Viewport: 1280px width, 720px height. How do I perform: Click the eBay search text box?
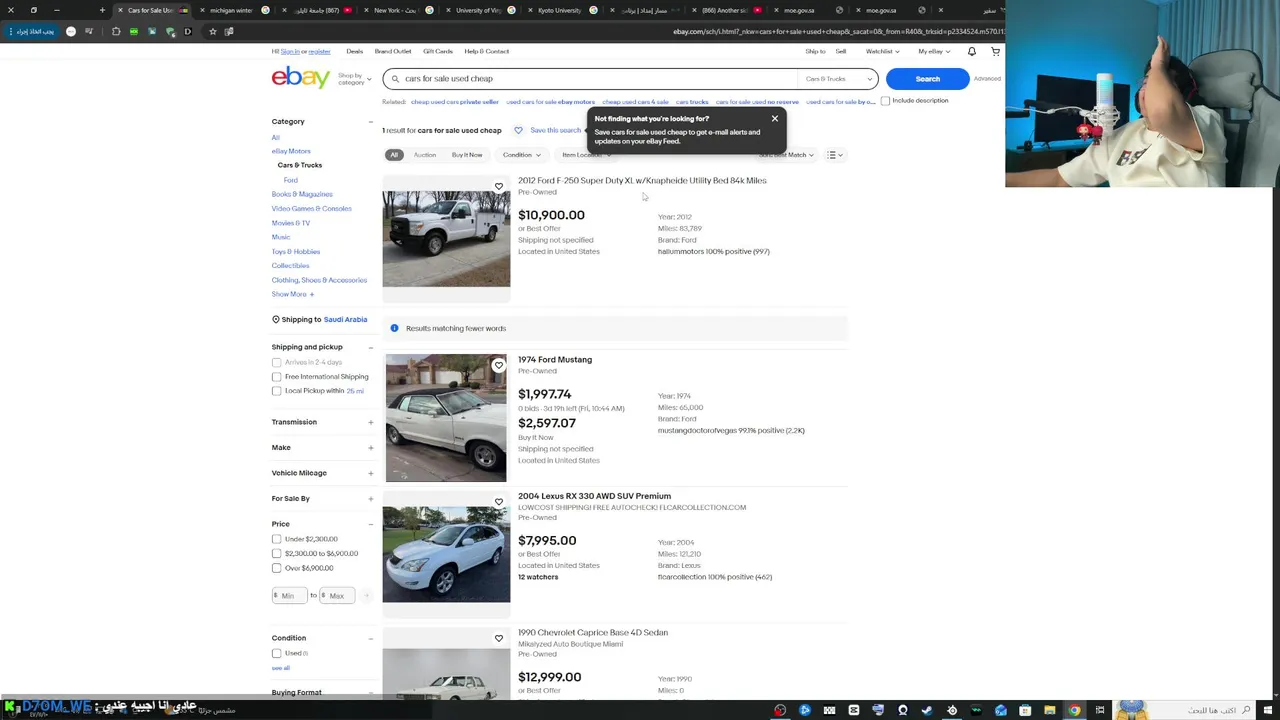tap(590, 78)
